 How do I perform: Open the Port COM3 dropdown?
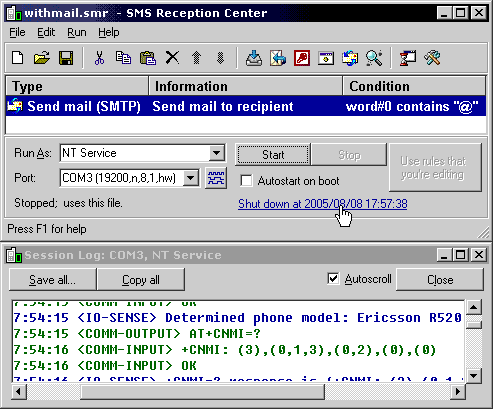191,178
